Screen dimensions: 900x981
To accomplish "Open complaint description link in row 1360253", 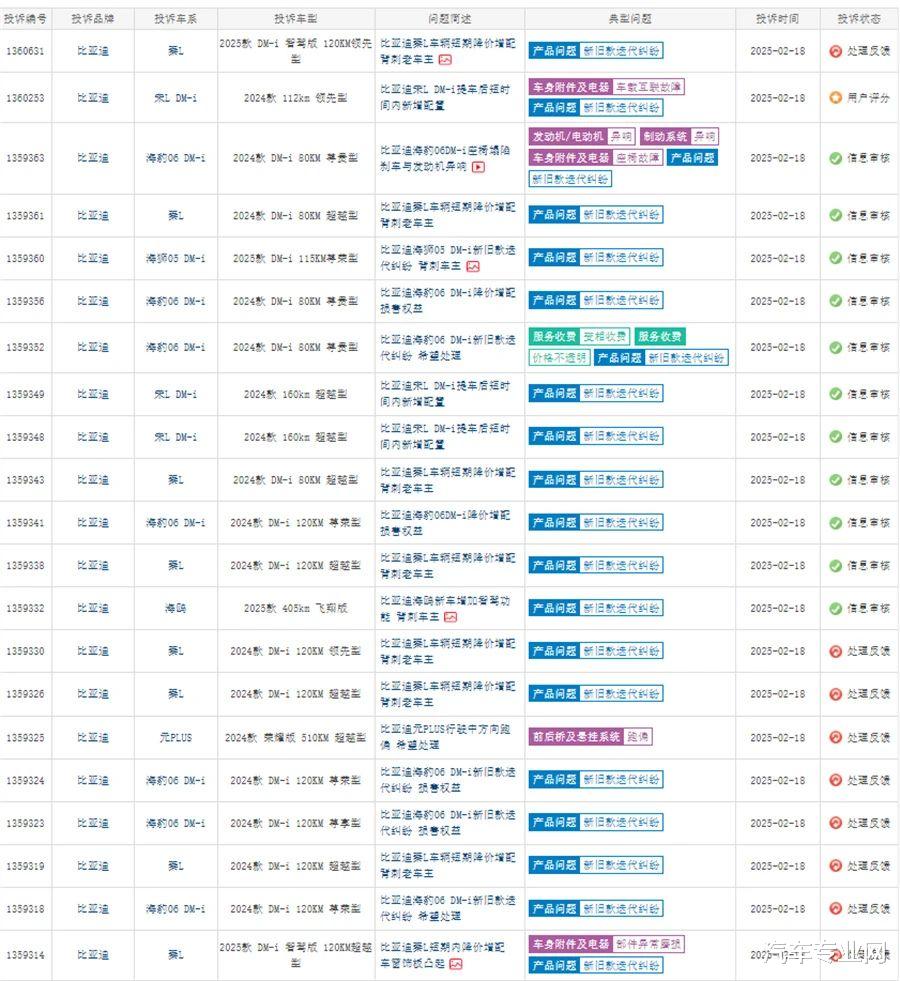I will pyautogui.click(x=445, y=98).
